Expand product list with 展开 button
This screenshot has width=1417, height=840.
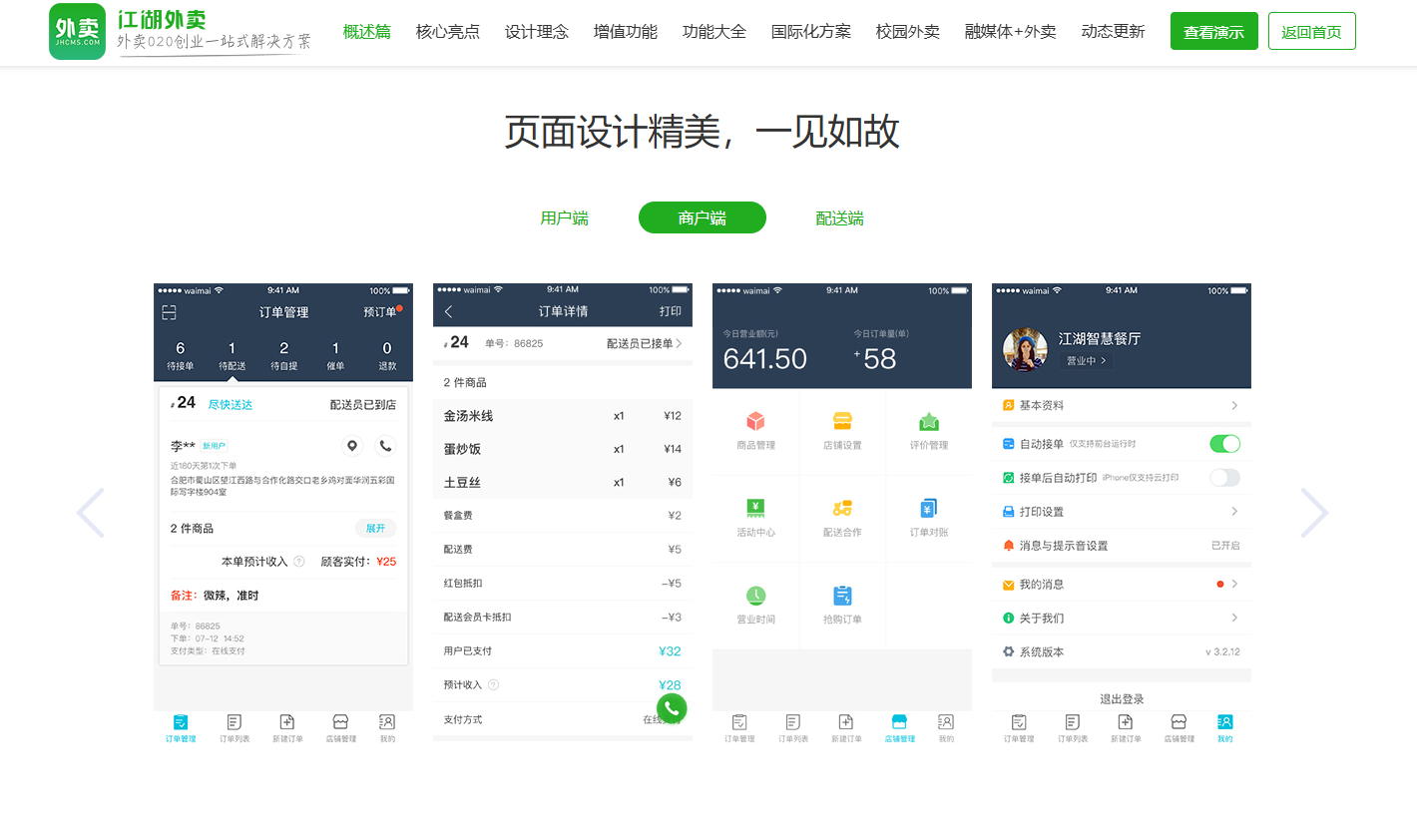pyautogui.click(x=375, y=529)
